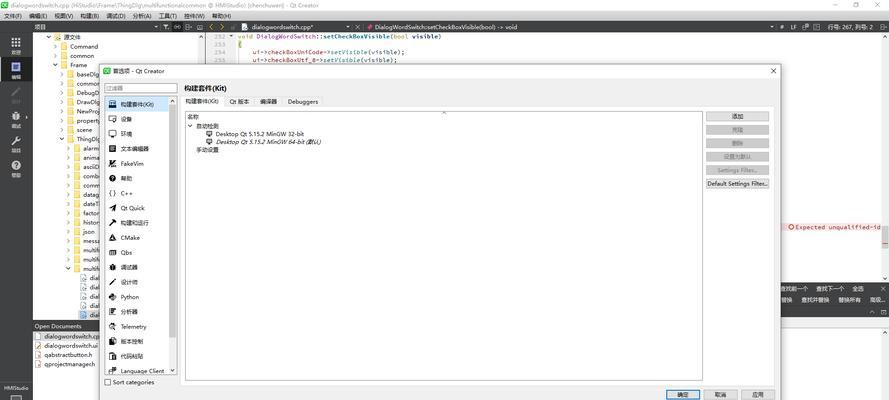Switch to the Edit (编辑) mode icon

pyautogui.click(x=16, y=70)
